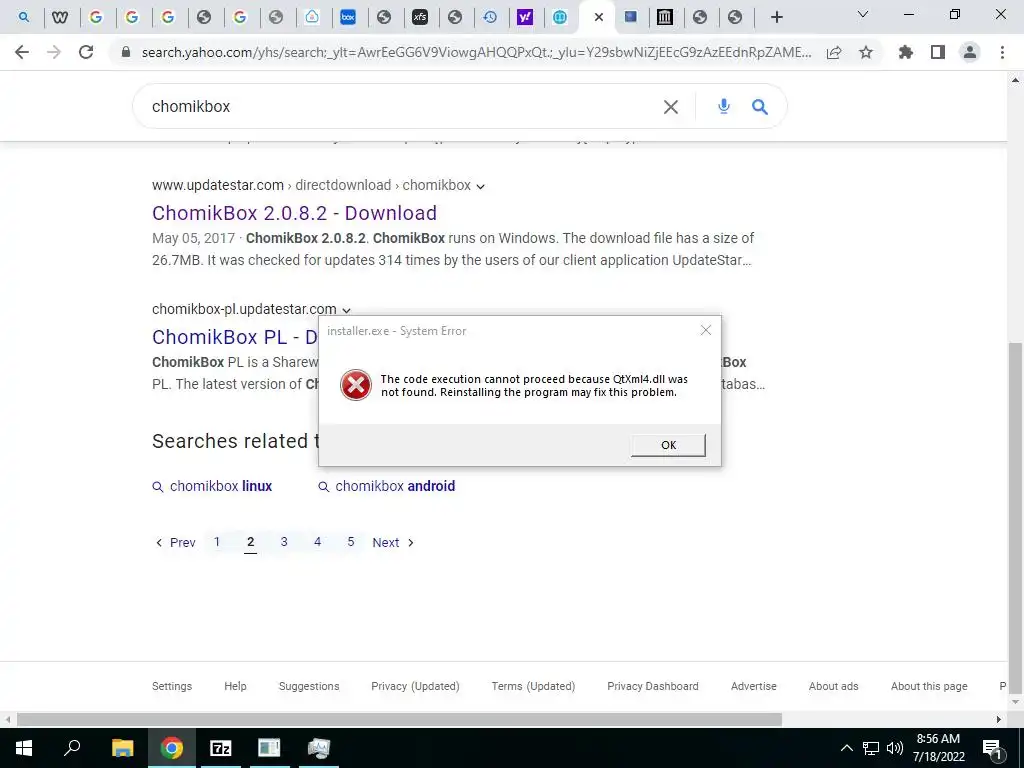Submit search with blue magnifier icon

(760, 106)
